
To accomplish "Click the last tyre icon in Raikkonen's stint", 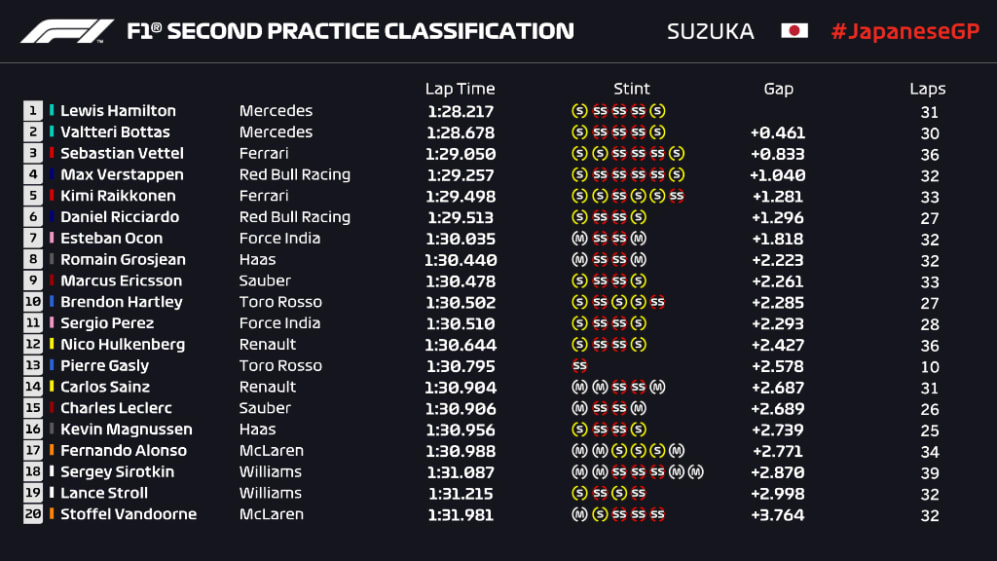I will (x=677, y=196).
